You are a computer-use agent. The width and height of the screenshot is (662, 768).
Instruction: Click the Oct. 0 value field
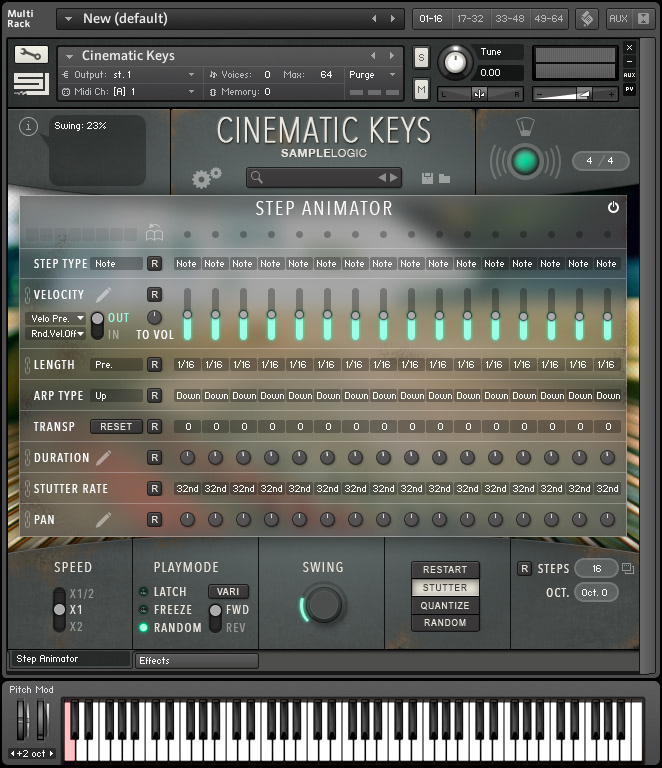pos(596,592)
